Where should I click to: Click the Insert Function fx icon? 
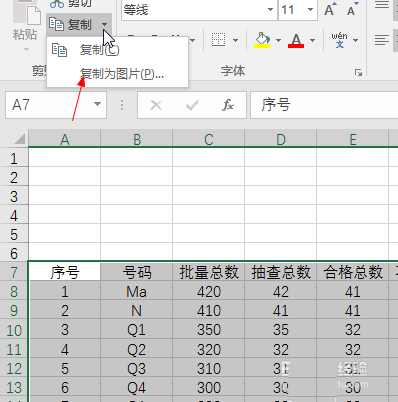click(x=228, y=105)
